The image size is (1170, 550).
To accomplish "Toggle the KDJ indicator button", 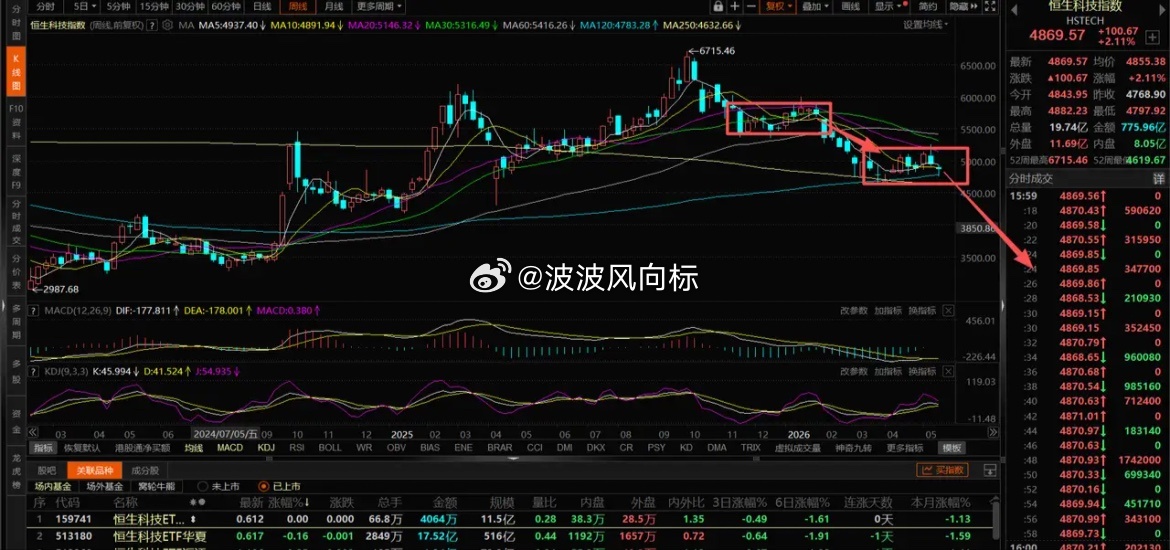I will [266, 448].
